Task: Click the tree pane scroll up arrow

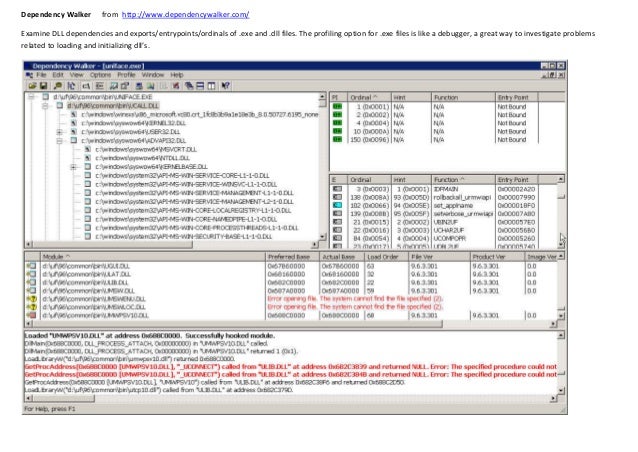Action: [x=322, y=97]
